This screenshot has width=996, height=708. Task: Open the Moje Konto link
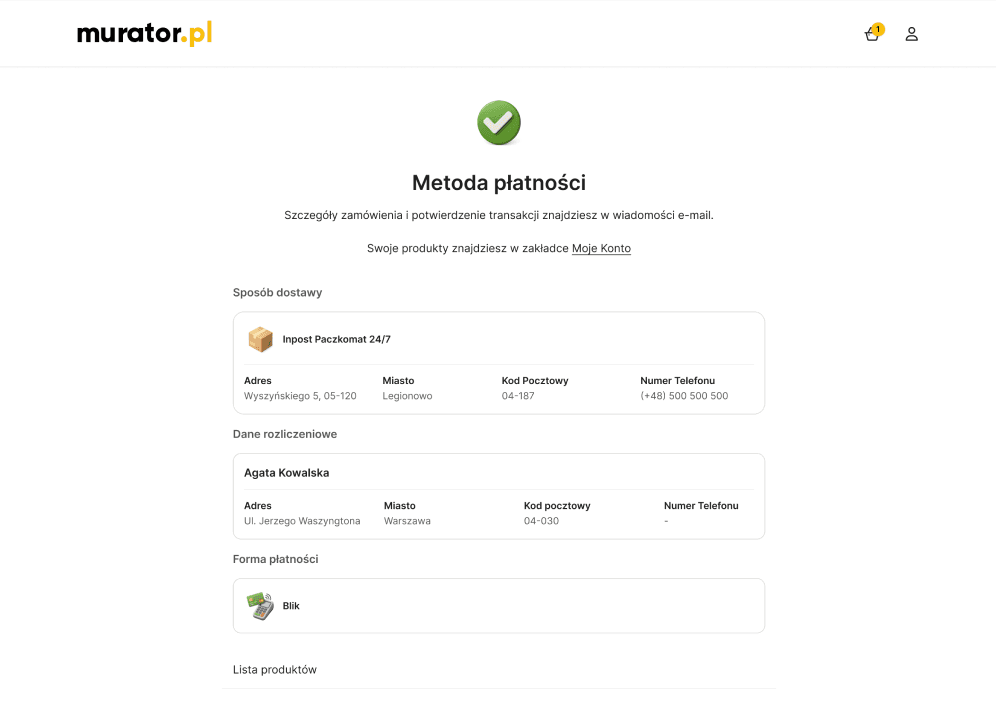coord(601,248)
